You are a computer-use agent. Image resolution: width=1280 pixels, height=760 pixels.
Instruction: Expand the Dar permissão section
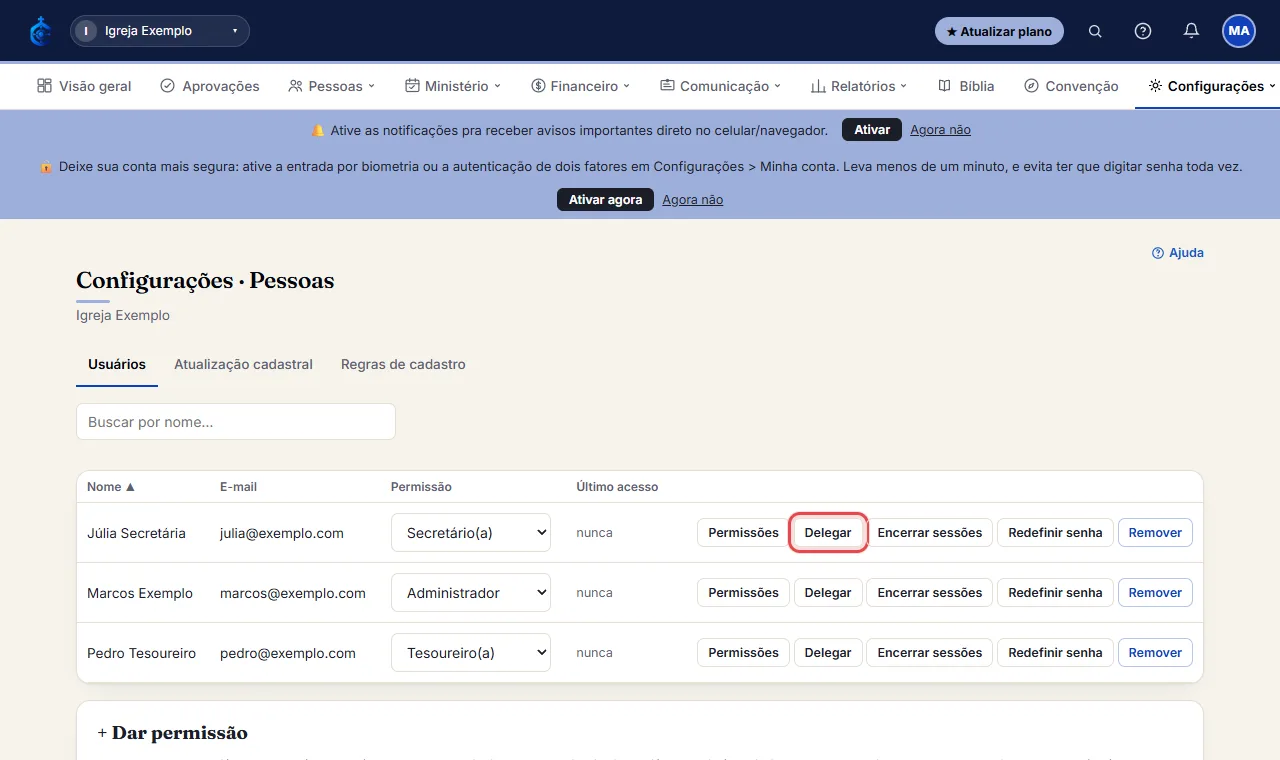click(173, 733)
